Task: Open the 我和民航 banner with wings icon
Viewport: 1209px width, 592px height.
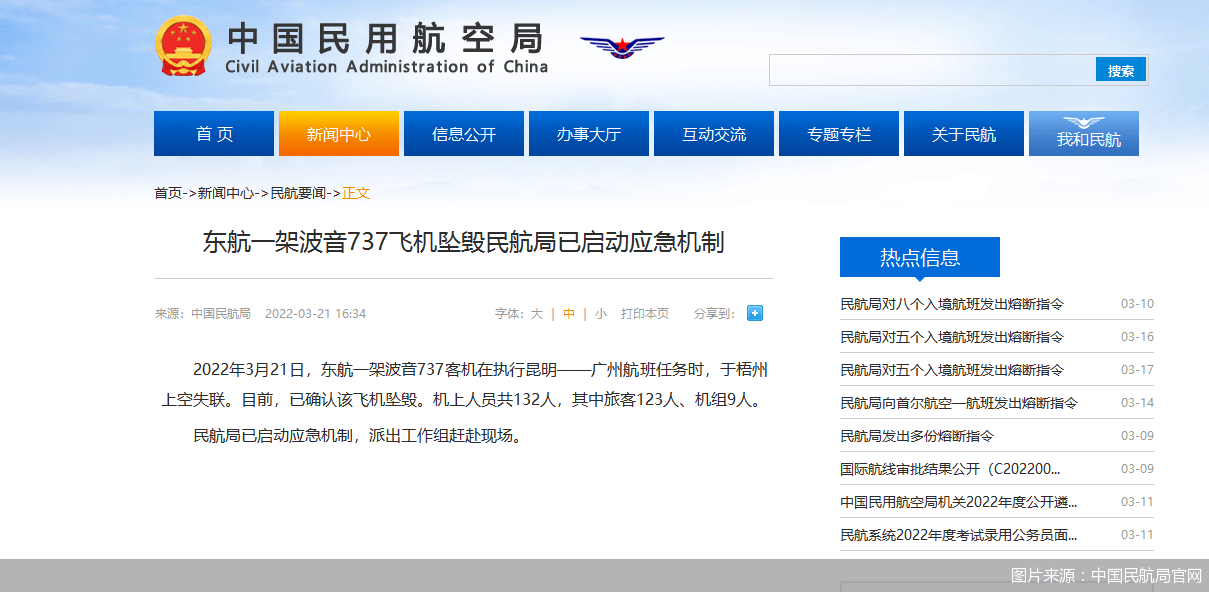Action: 1084,133
